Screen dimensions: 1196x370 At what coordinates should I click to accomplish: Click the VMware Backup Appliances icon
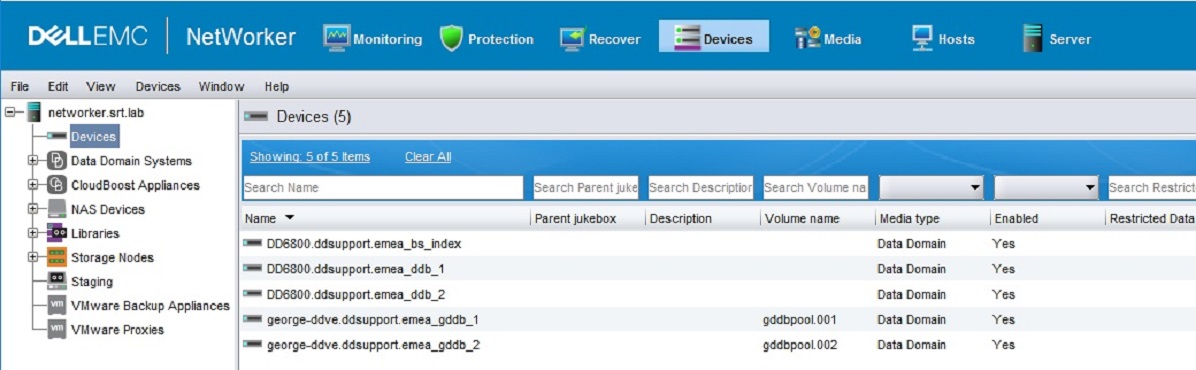[x=57, y=305]
